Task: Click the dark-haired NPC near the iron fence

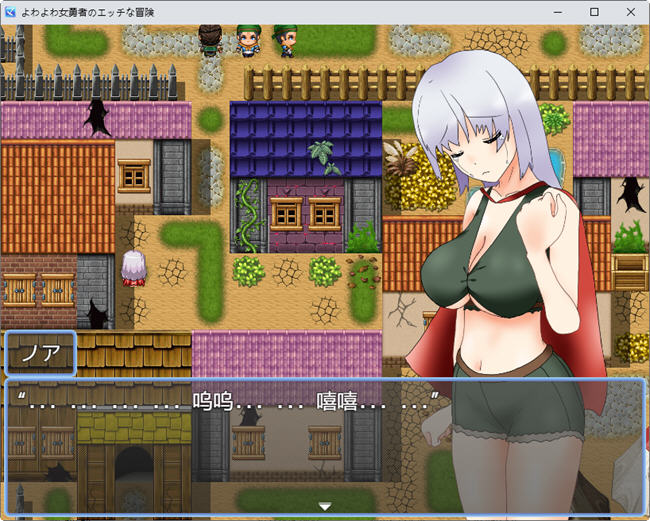Action: [210, 40]
